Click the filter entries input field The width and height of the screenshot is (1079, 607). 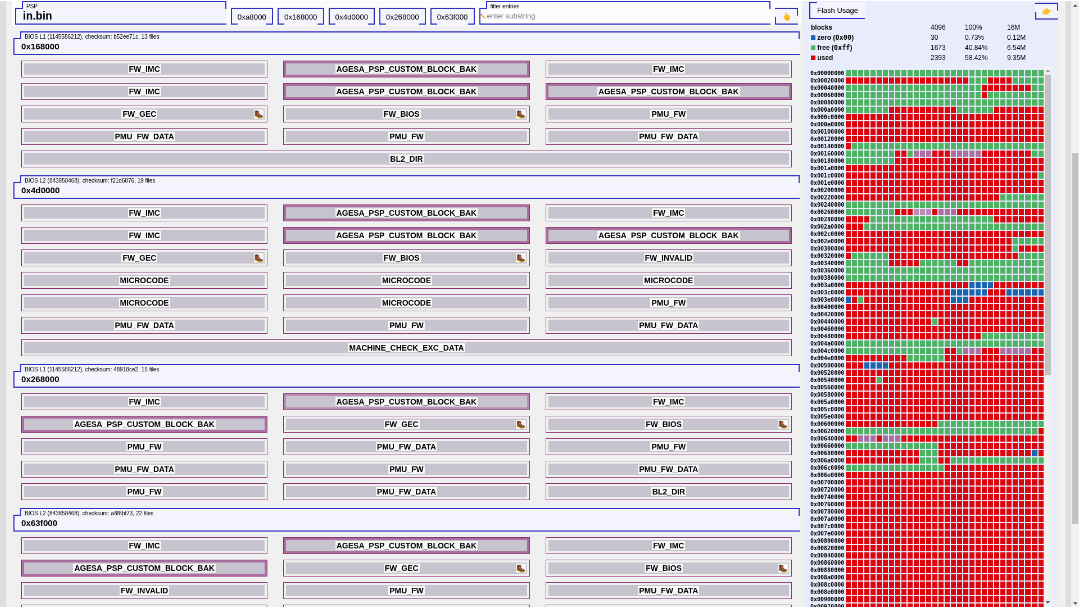(x=625, y=17)
